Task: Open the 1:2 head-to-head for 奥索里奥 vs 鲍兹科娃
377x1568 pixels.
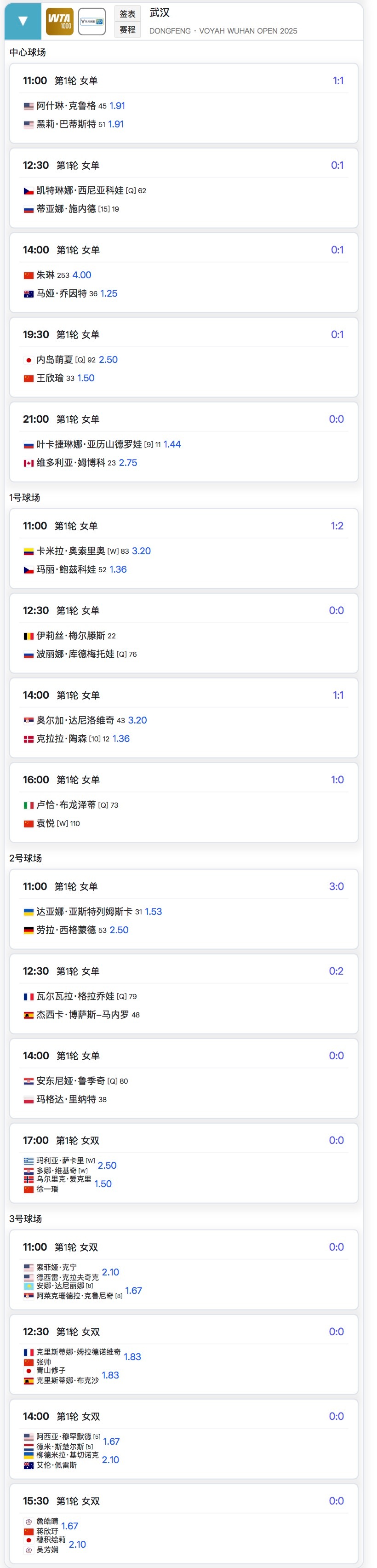Action: 337,526
